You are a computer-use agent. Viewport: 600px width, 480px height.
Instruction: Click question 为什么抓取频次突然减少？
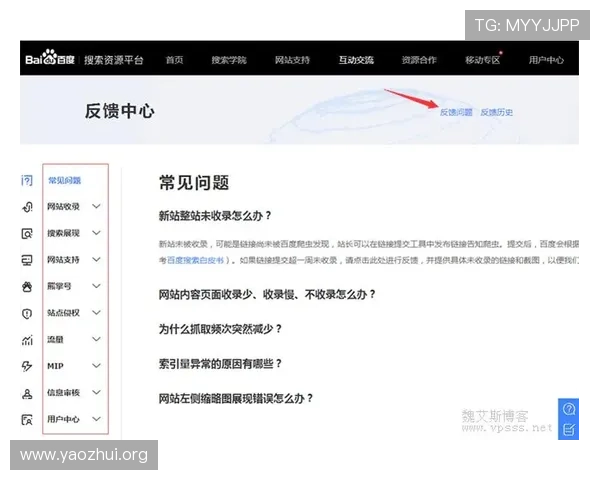[221, 329]
